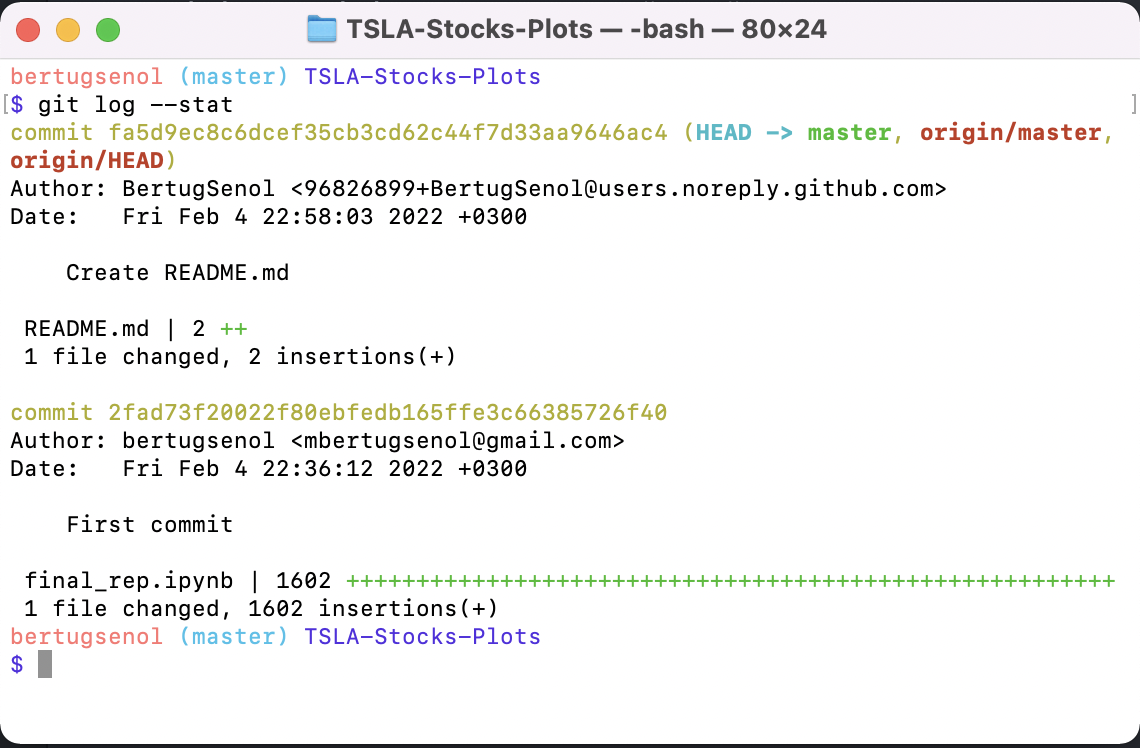This screenshot has width=1140, height=748.
Task: Click the final '$' prompt symbol
Action: tap(17, 664)
